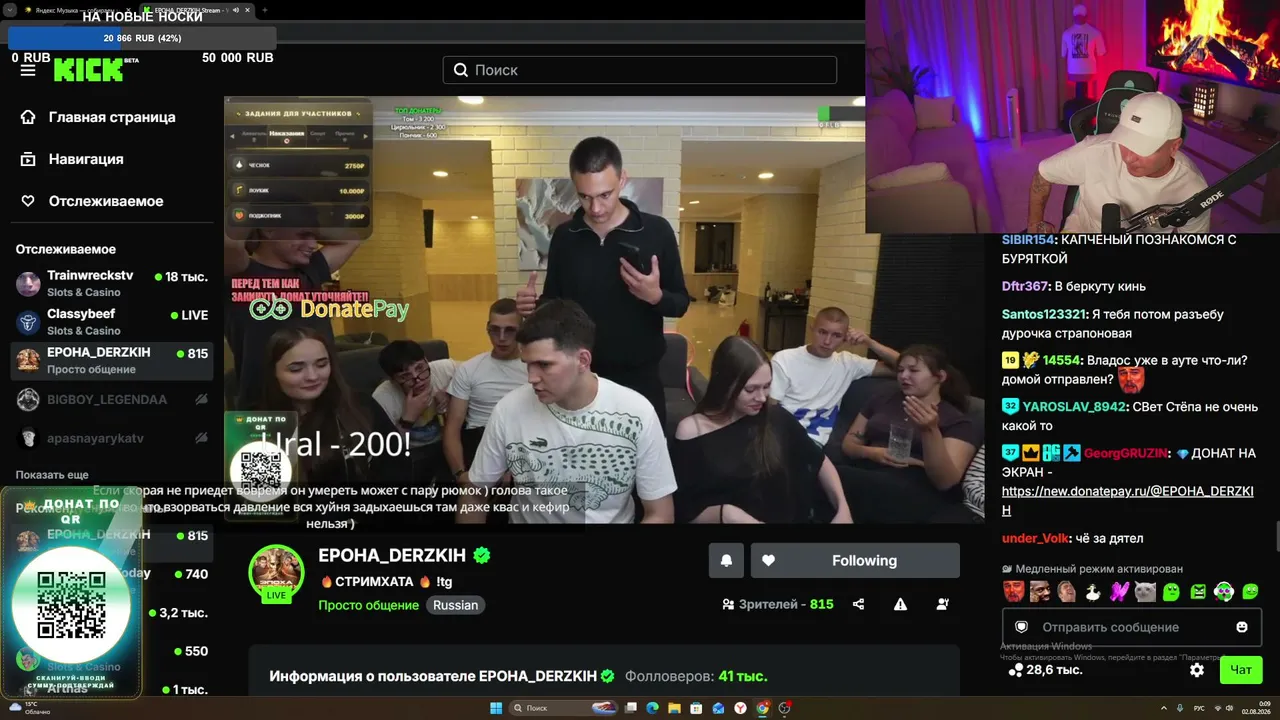Report the stream via the warning triangle icon
The height and width of the screenshot is (720, 1280).
(900, 604)
